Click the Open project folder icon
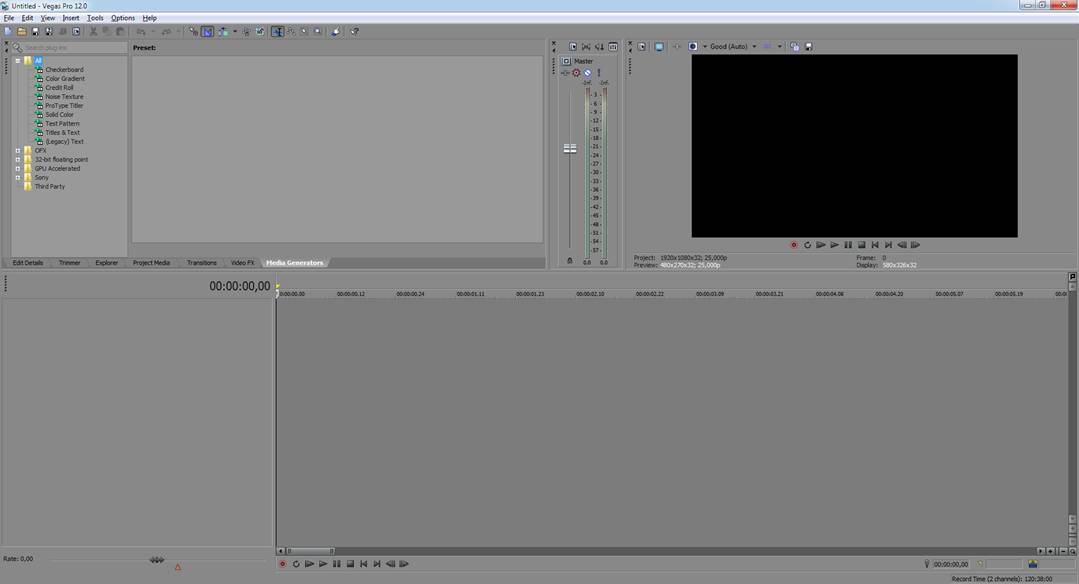The width and height of the screenshot is (1079, 584). [22, 32]
